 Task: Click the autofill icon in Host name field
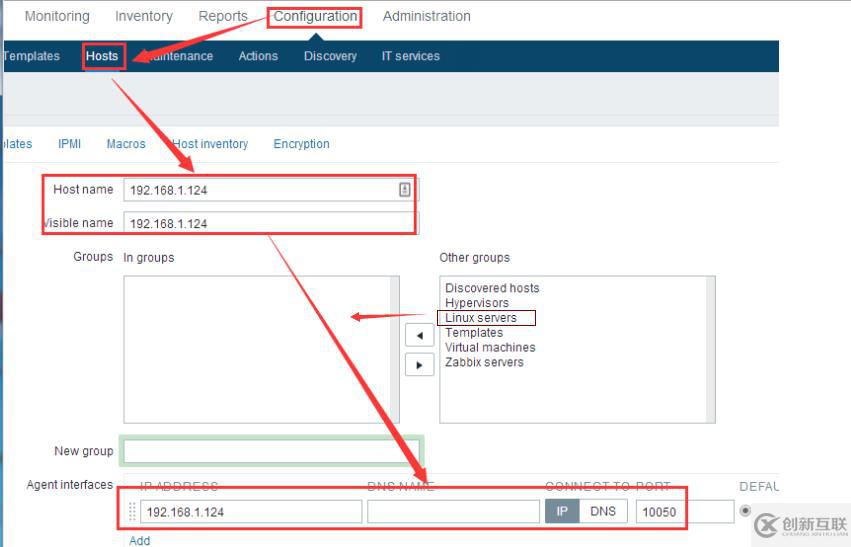pyautogui.click(x=405, y=189)
